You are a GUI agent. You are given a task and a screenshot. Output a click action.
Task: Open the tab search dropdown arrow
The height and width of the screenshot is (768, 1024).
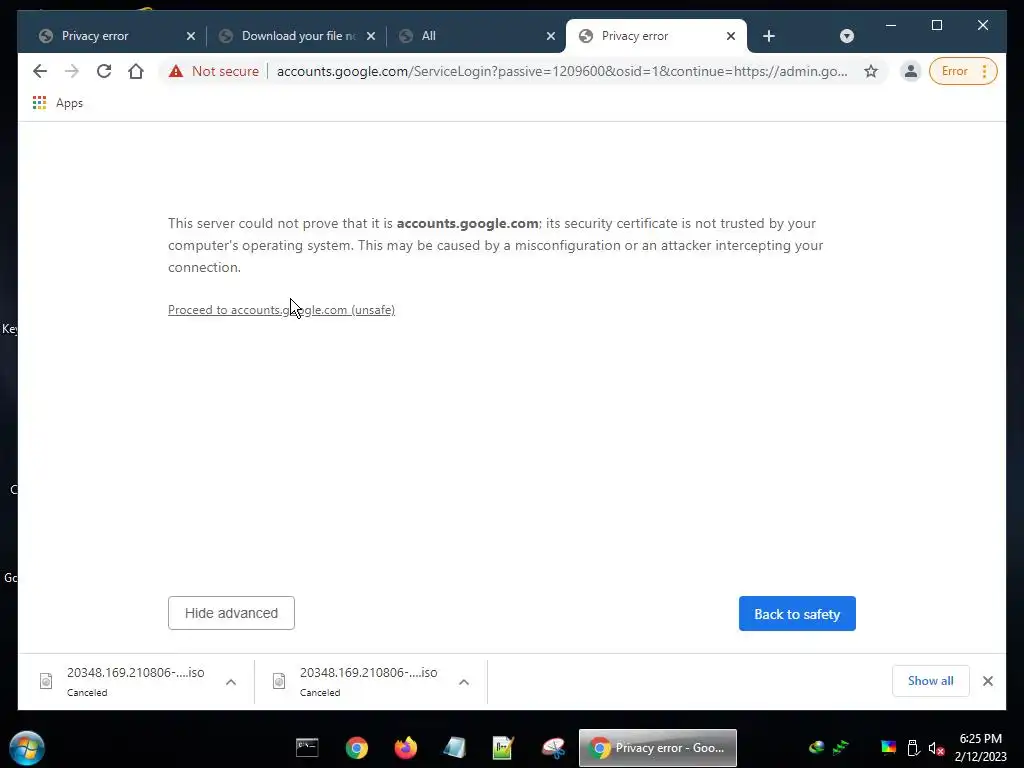pyautogui.click(x=847, y=36)
